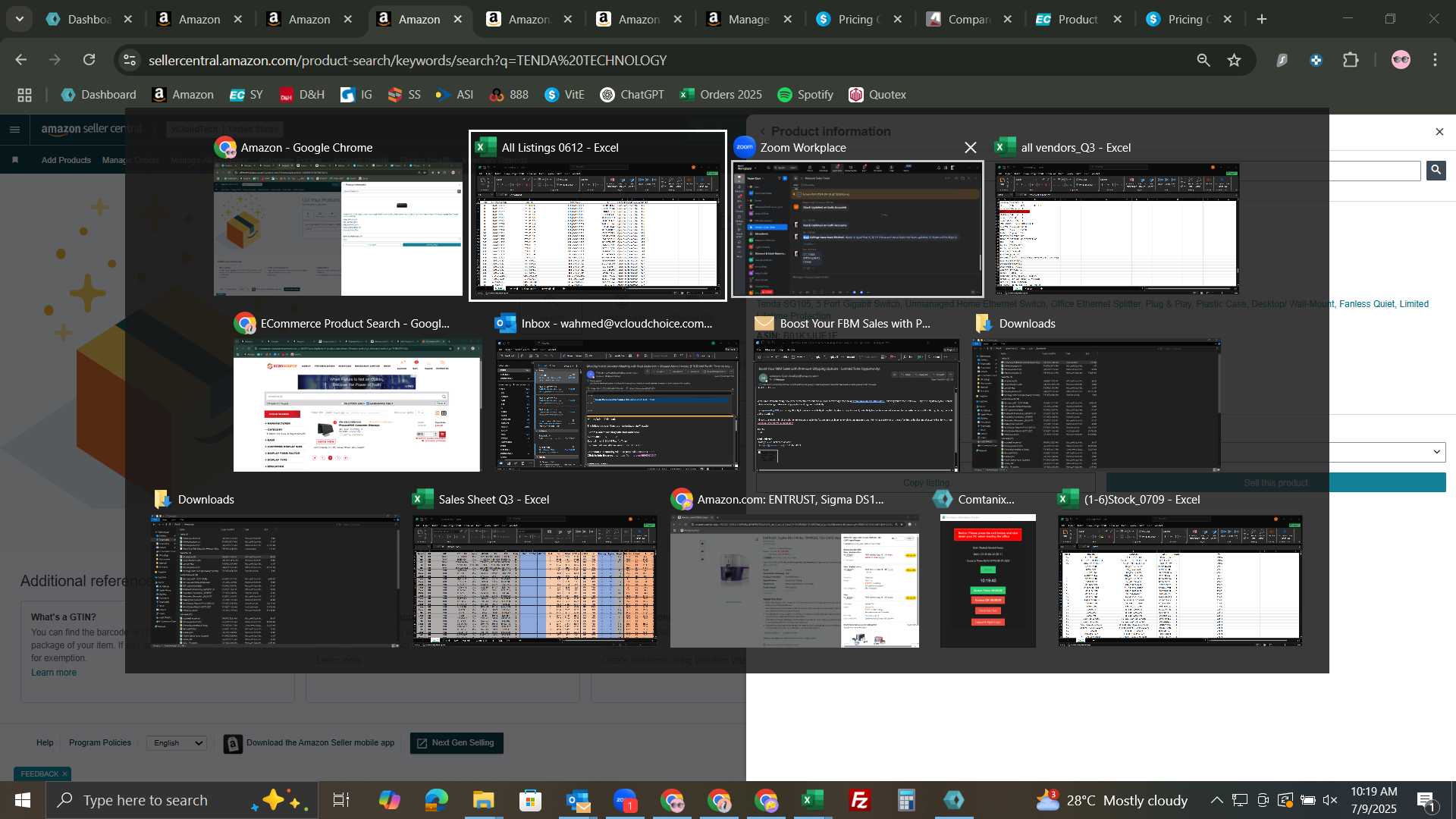Close the Zoom Workplace window in task switcher

pyautogui.click(x=970, y=148)
